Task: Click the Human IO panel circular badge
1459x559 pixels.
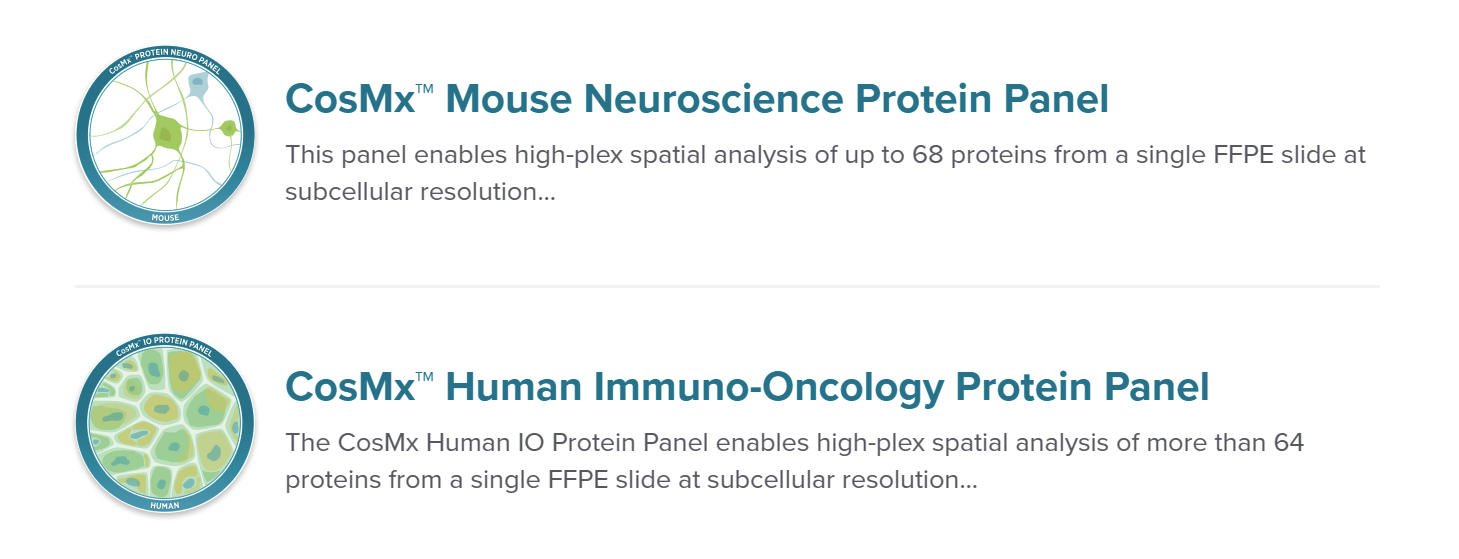Action: pyautogui.click(x=165, y=425)
